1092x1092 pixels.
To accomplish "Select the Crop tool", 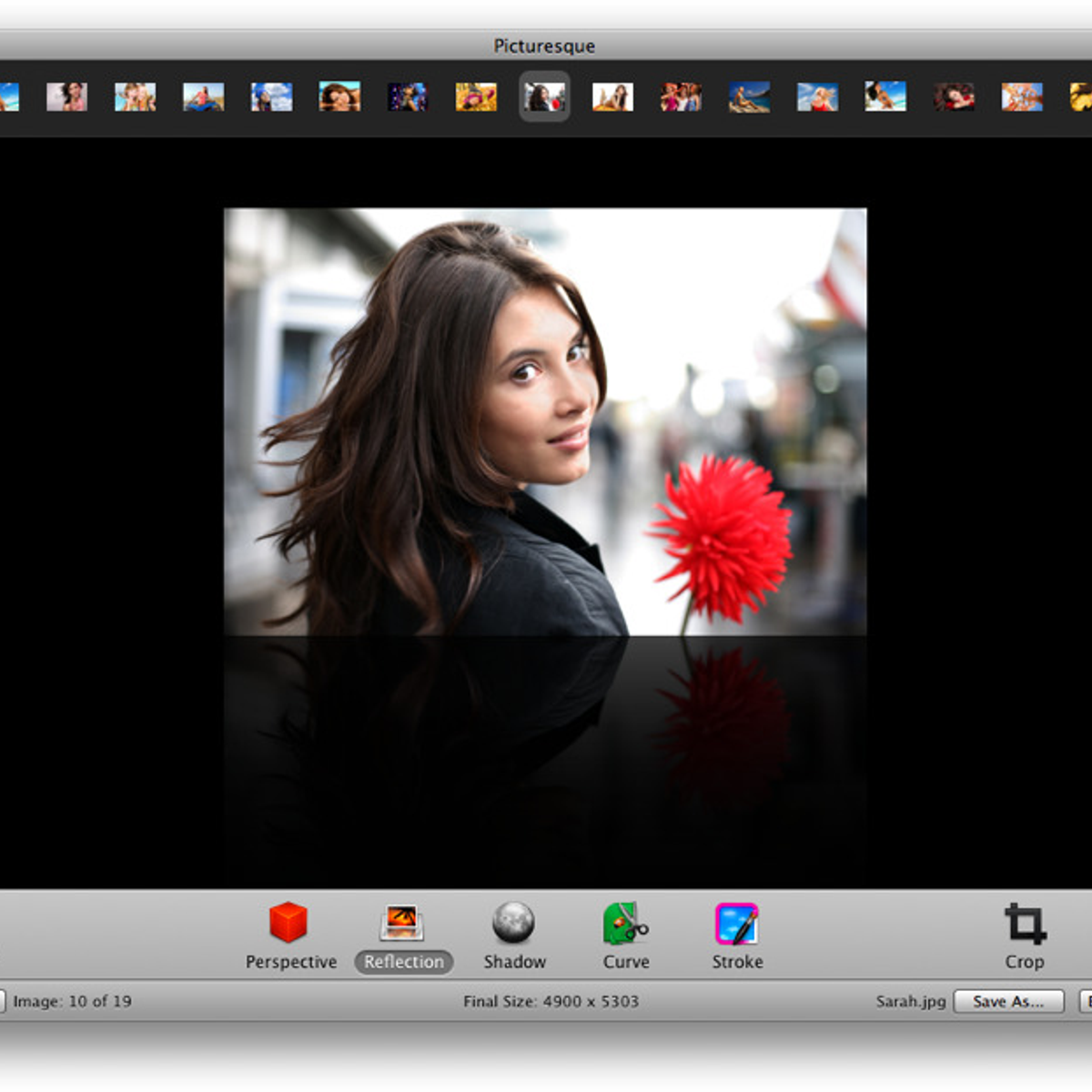I will [1024, 925].
